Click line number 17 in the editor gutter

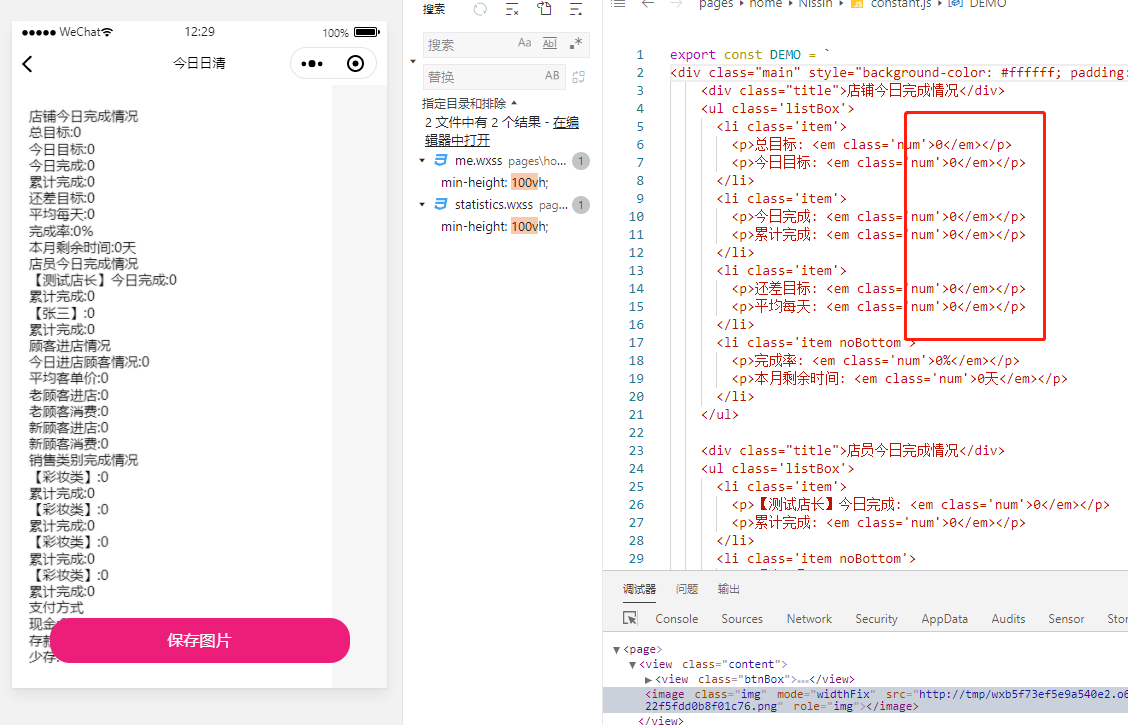click(x=636, y=342)
